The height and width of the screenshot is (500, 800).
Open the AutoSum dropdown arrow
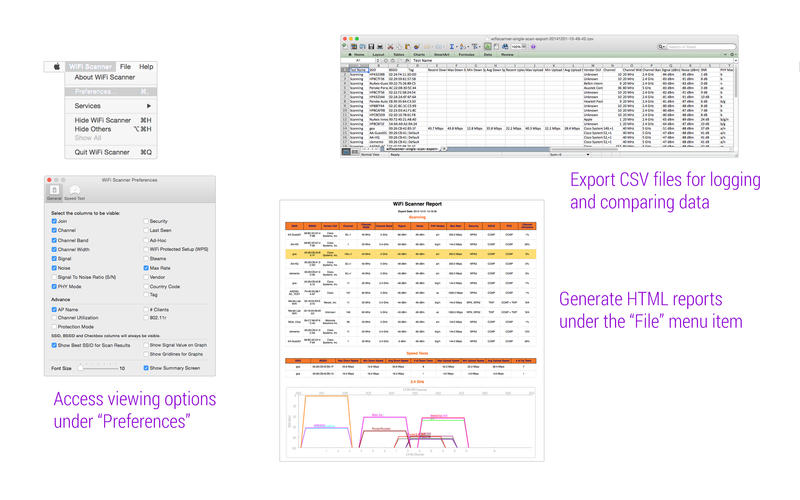pyautogui.click(x=457, y=46)
